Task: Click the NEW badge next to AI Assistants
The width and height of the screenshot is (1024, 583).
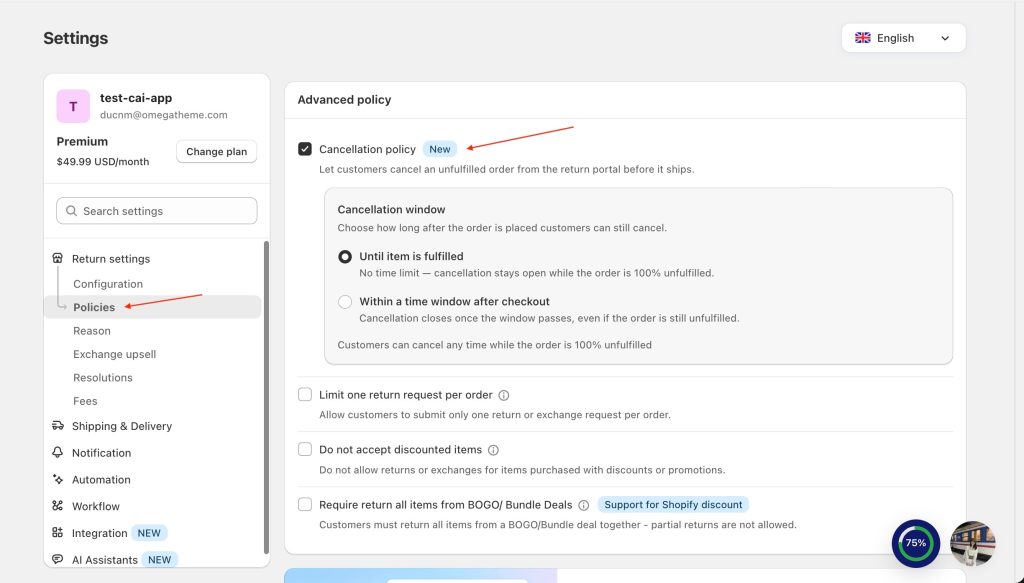Action: (x=159, y=560)
